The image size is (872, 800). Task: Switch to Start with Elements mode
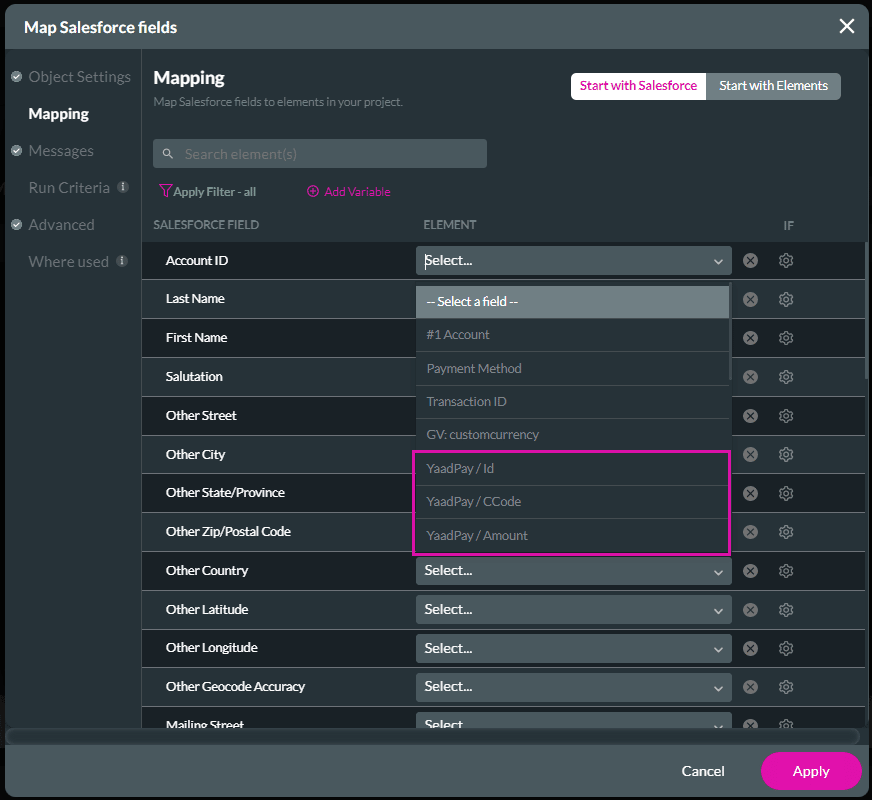pyautogui.click(x=773, y=86)
